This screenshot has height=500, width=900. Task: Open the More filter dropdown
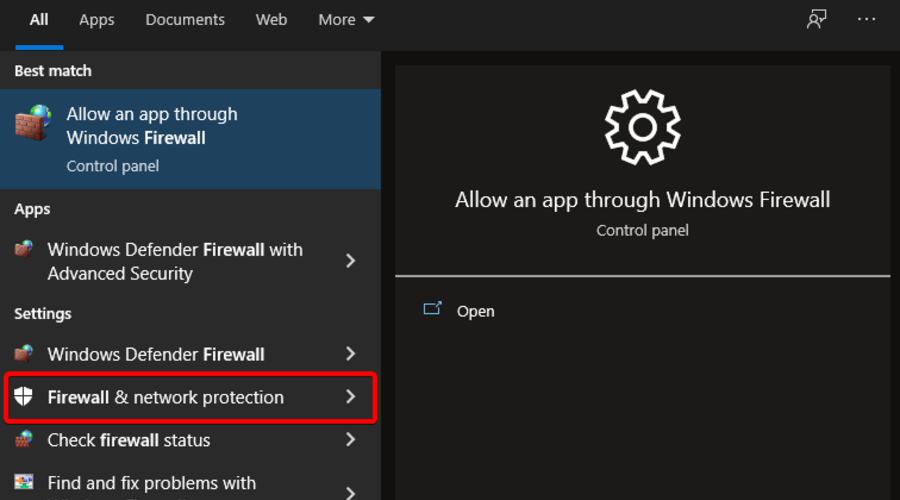(346, 20)
